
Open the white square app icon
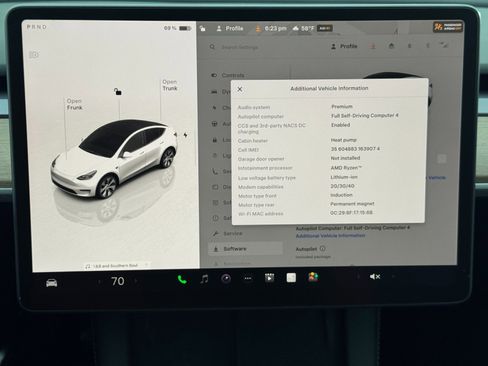pyautogui.click(x=291, y=277)
